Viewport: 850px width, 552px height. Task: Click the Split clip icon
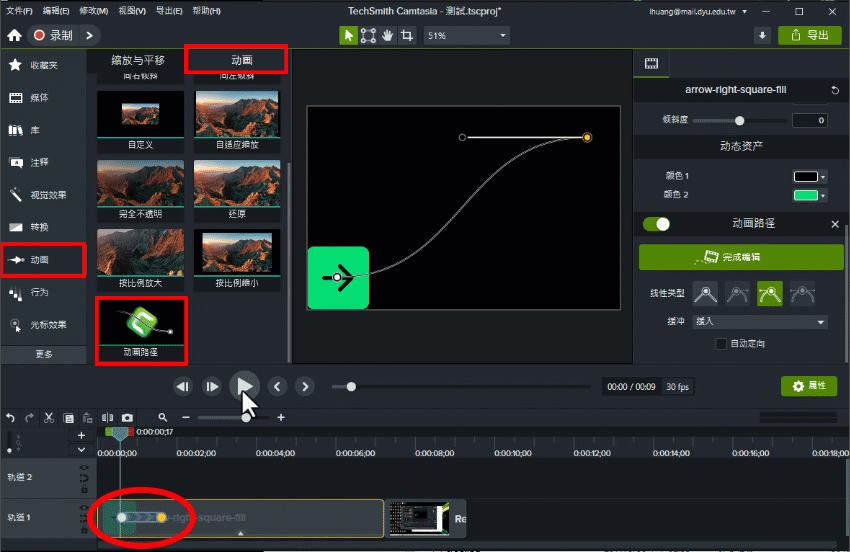point(107,418)
